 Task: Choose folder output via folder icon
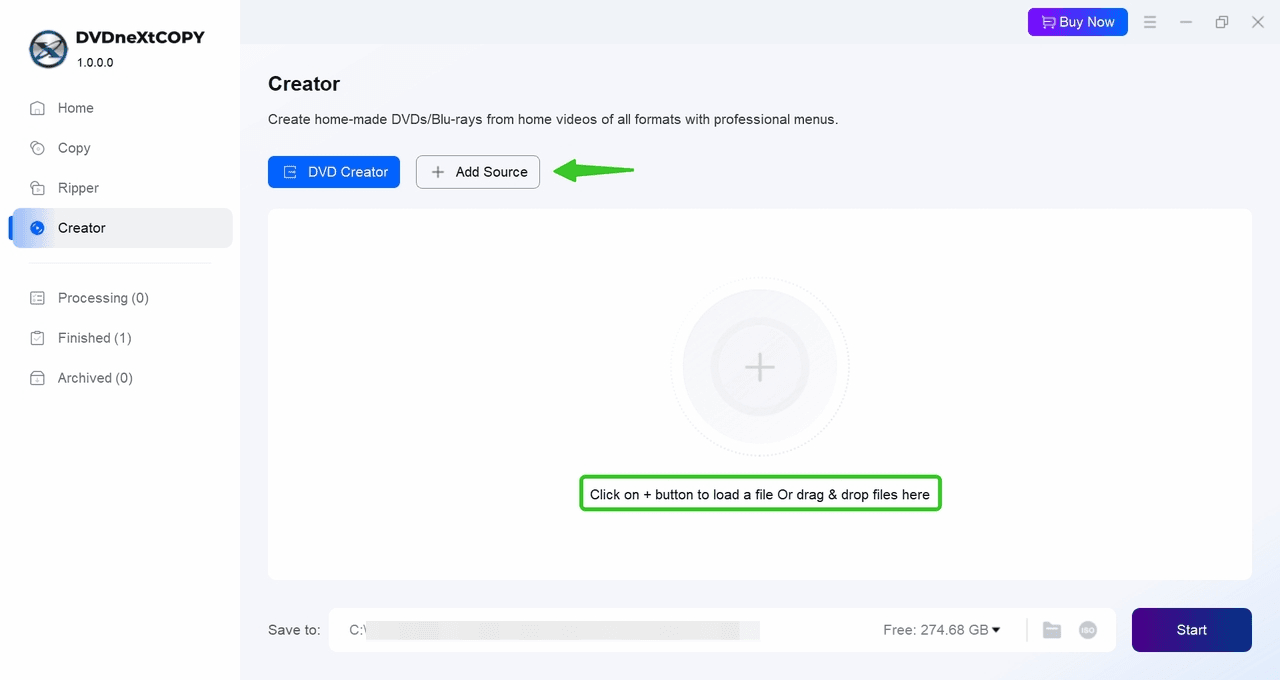(x=1052, y=630)
